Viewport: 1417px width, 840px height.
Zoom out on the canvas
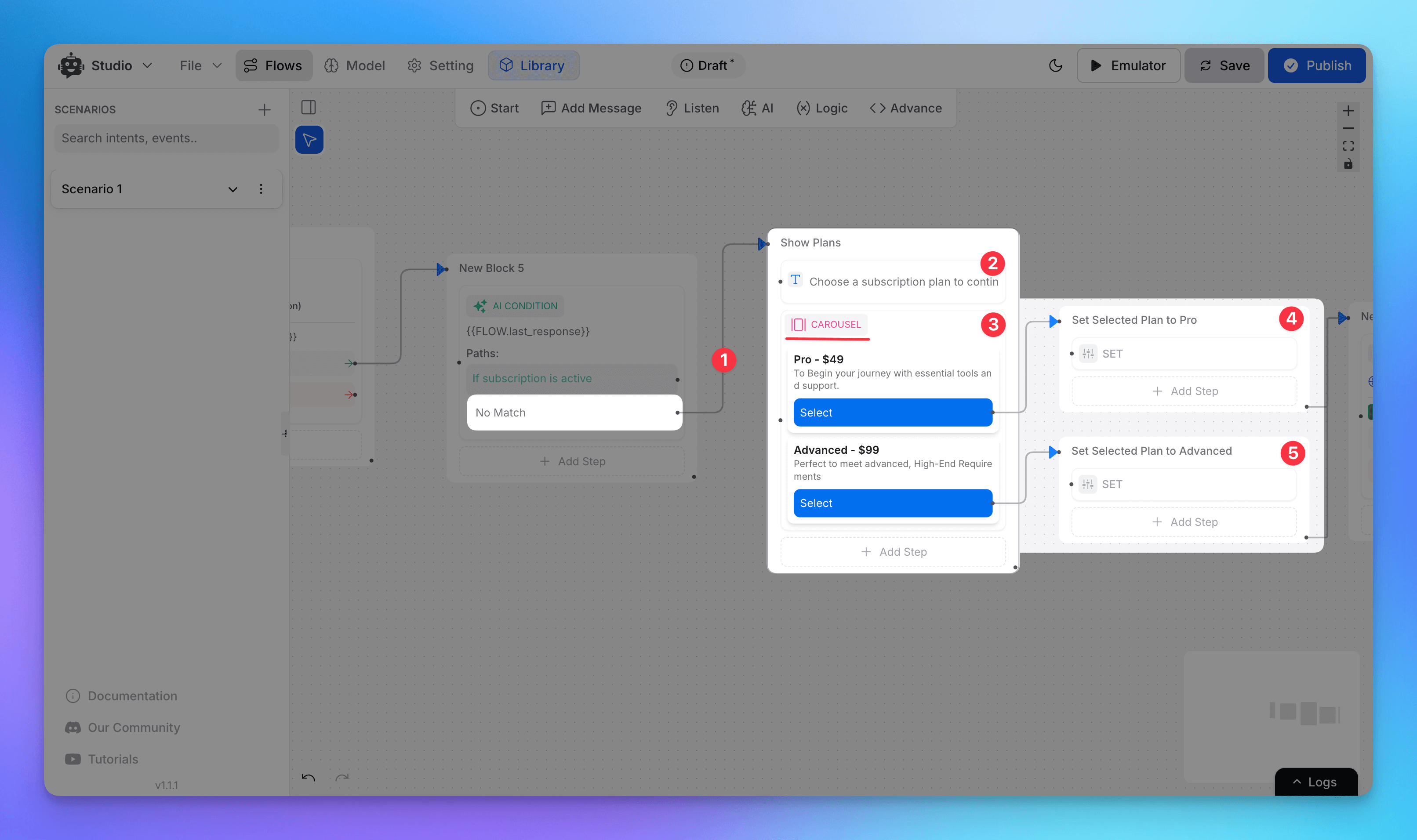[x=1348, y=128]
